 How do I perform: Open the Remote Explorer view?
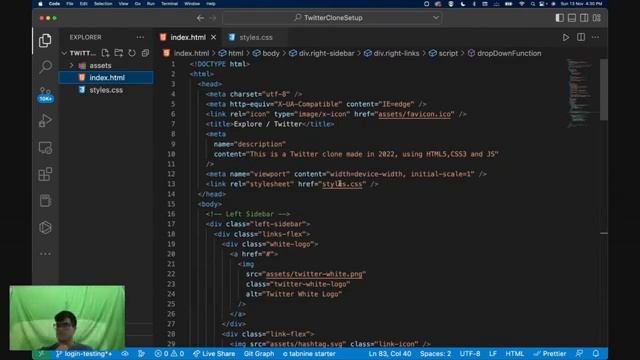[x=45, y=147]
